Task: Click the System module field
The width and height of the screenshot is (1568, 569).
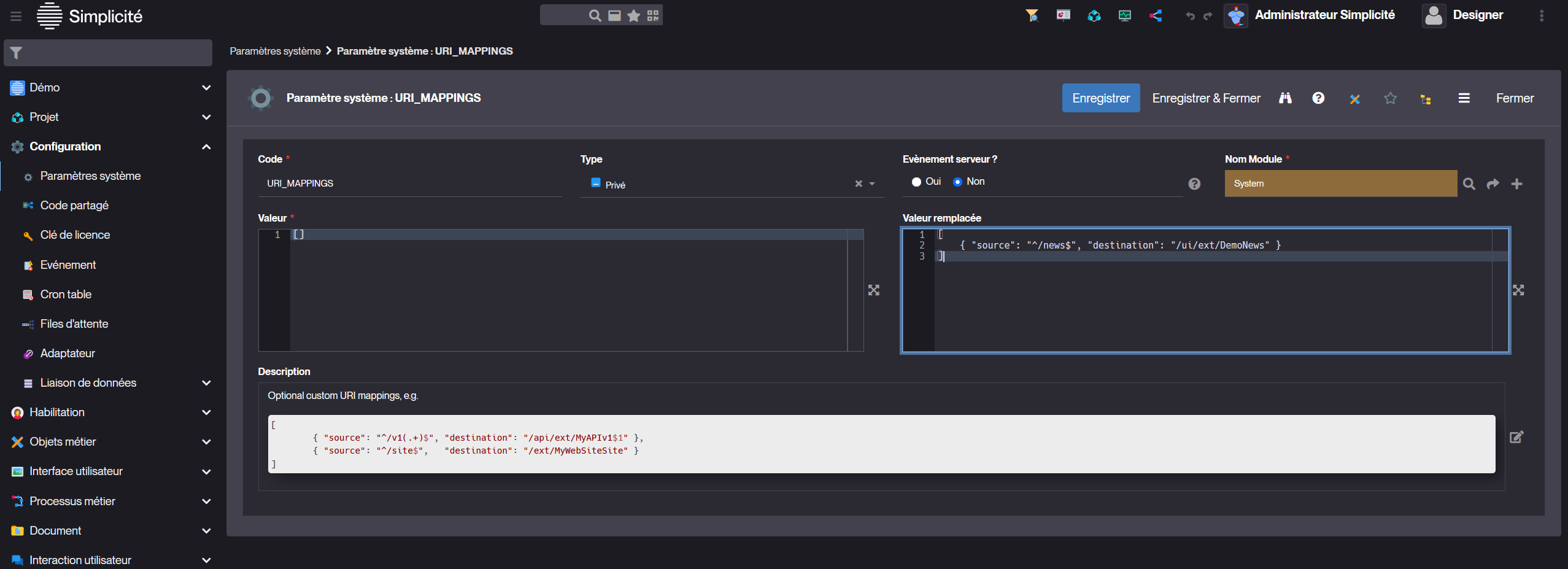Action: [x=1340, y=184]
